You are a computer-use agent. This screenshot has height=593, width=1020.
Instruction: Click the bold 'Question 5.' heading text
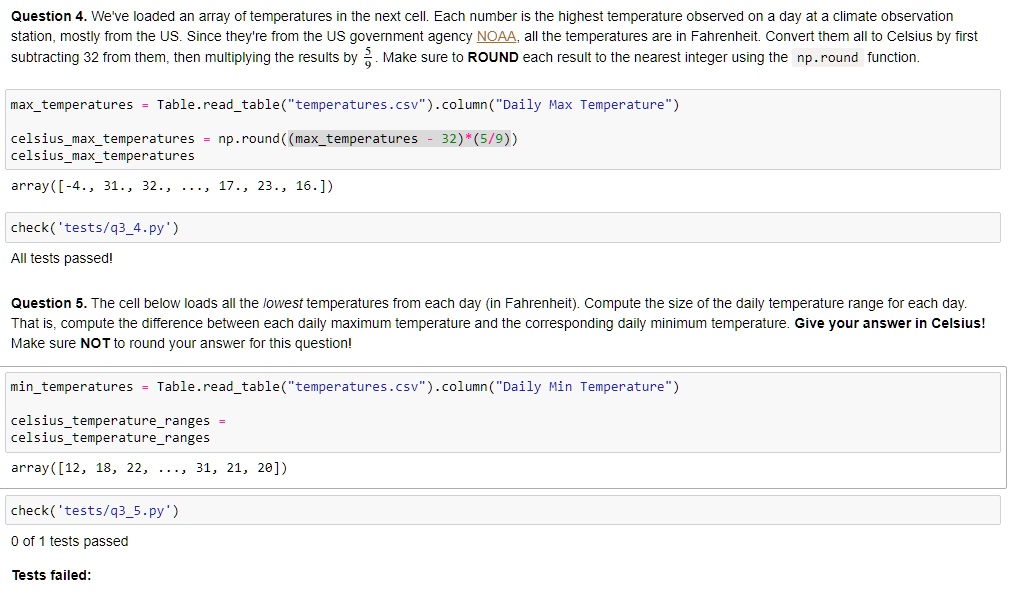(49, 303)
